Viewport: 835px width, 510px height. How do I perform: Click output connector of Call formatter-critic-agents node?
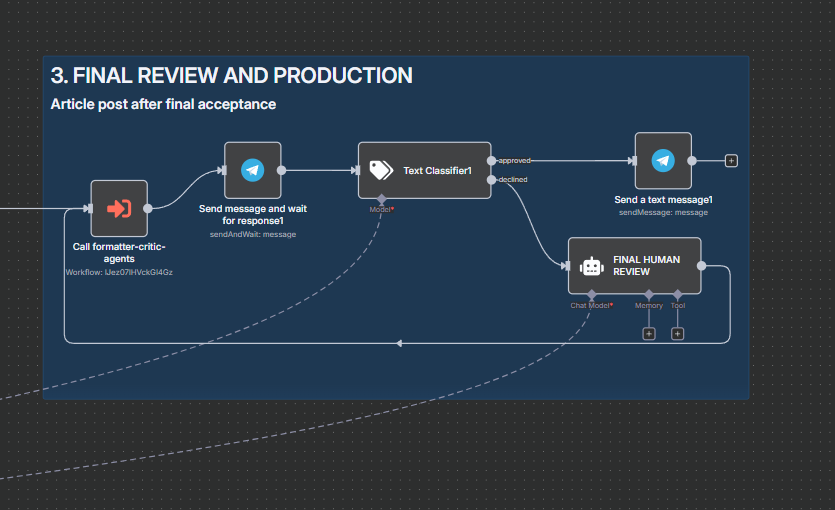pos(148,208)
